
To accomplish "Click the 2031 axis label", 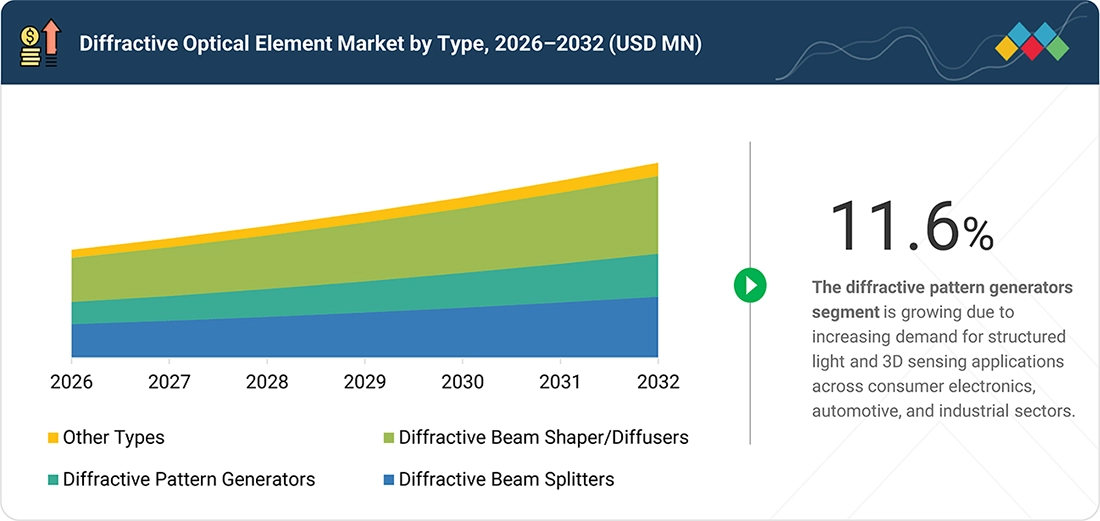I will (x=560, y=382).
